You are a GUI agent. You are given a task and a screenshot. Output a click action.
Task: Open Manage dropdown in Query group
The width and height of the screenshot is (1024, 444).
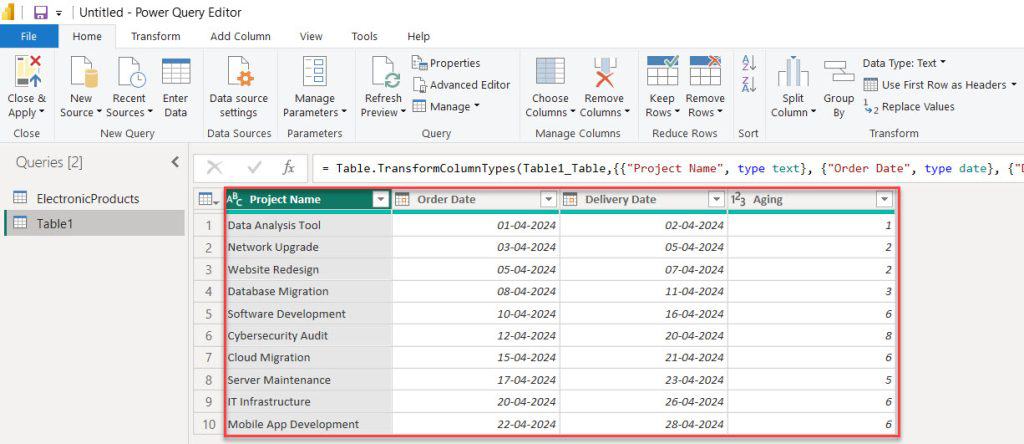click(x=446, y=106)
